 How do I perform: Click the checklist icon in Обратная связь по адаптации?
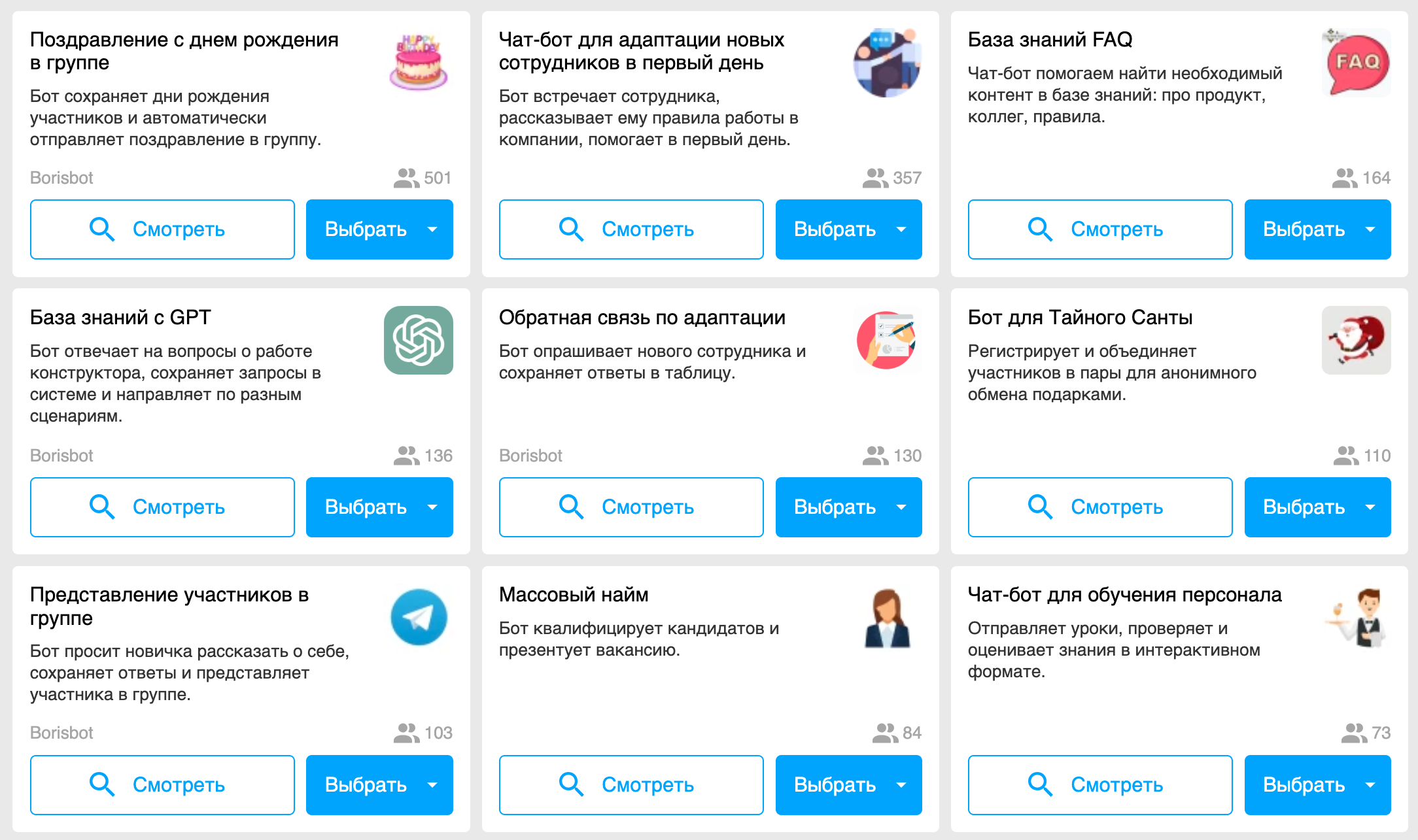point(888,340)
